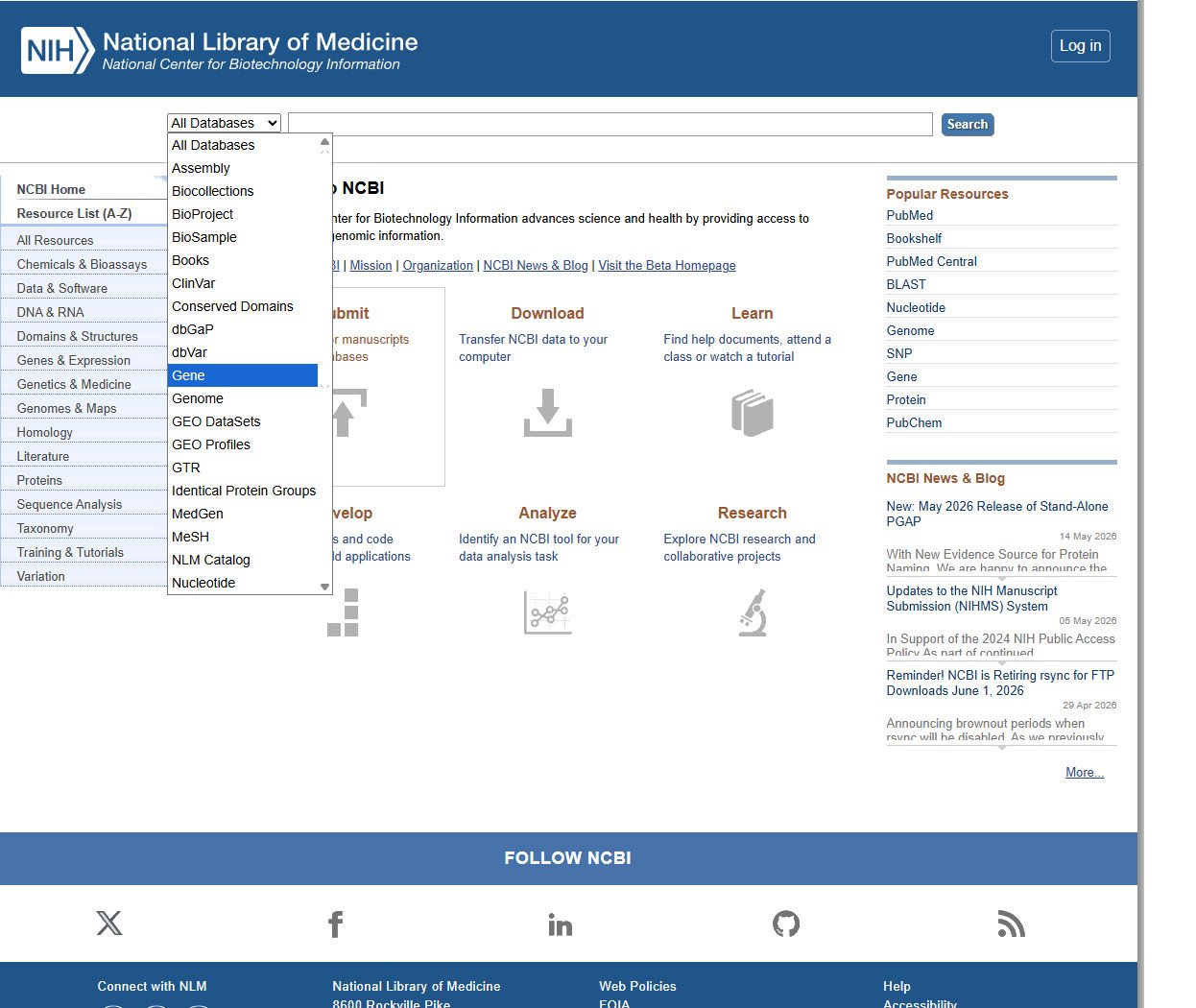Open NCBI's X (Twitter) page icon

coord(109,924)
